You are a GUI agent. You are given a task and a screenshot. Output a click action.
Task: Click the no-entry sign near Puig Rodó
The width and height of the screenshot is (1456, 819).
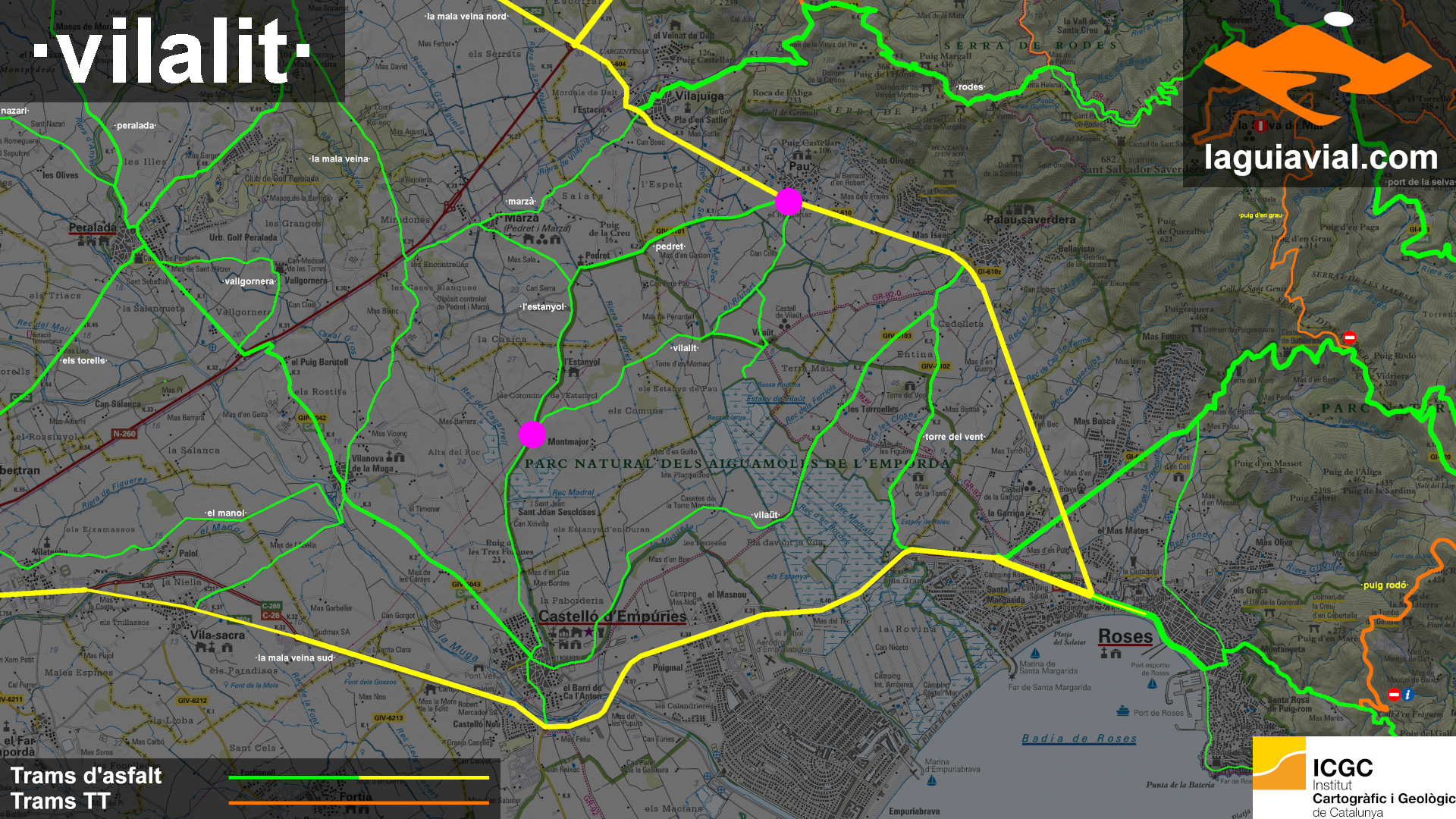click(x=1350, y=337)
